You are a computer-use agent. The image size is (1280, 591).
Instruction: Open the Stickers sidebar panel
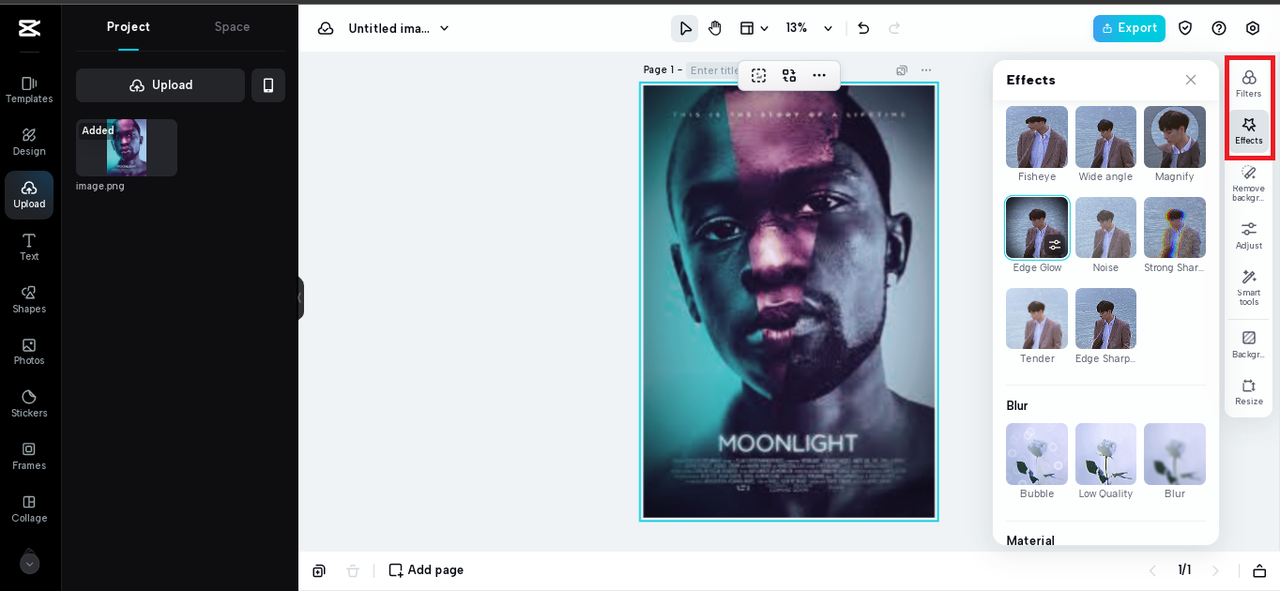tap(29, 404)
